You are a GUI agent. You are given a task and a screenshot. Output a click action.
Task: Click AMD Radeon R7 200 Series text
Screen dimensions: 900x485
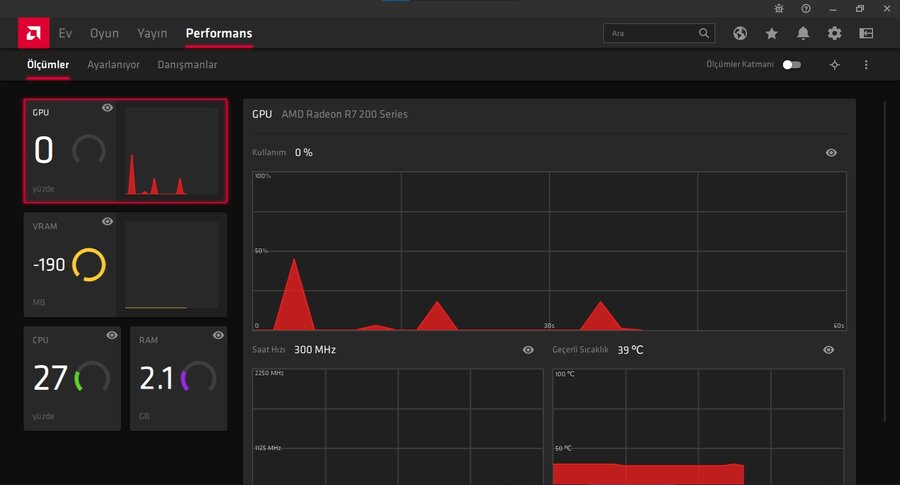344,114
